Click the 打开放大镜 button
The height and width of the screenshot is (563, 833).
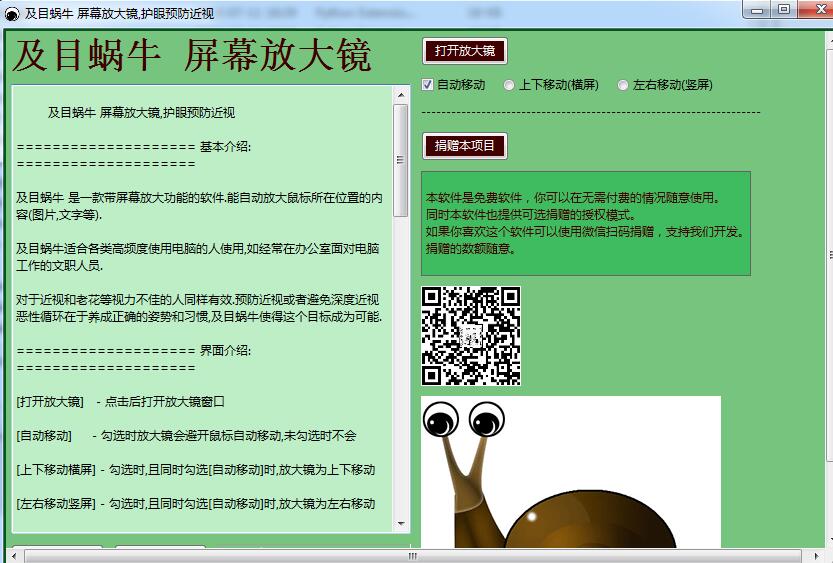465,51
